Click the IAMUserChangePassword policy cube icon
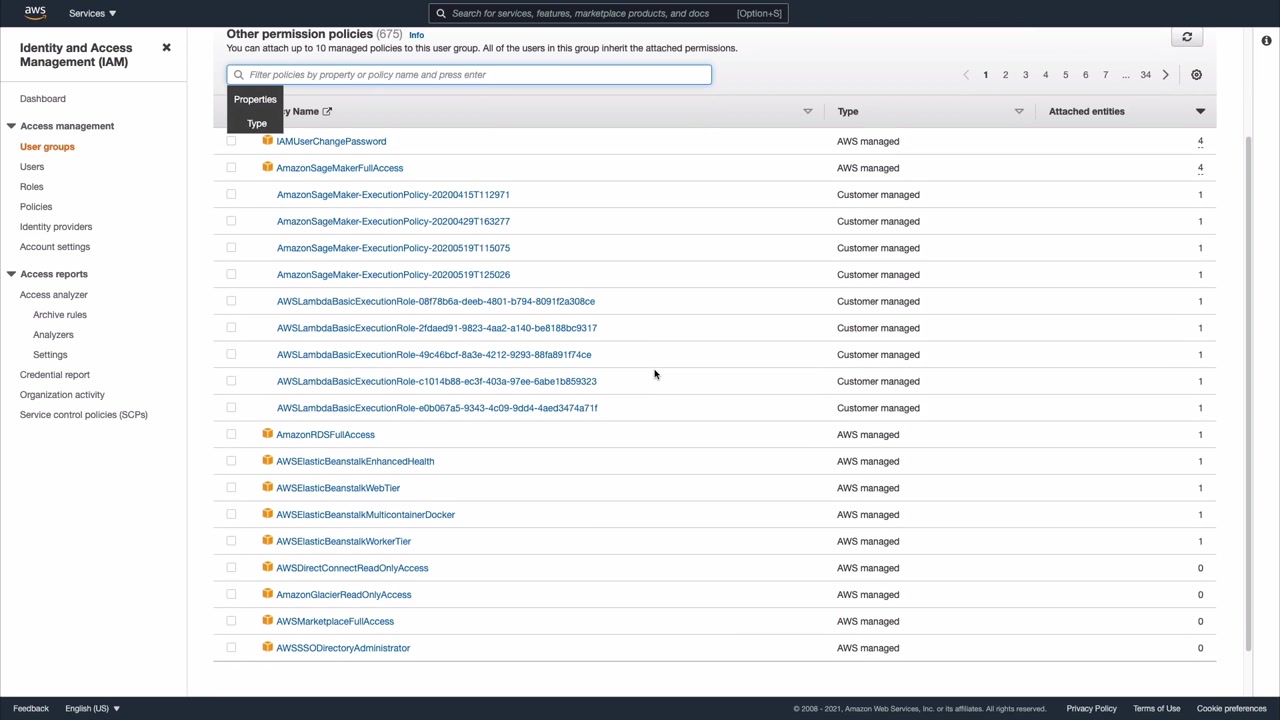This screenshot has width=1280, height=720. pos(267,141)
